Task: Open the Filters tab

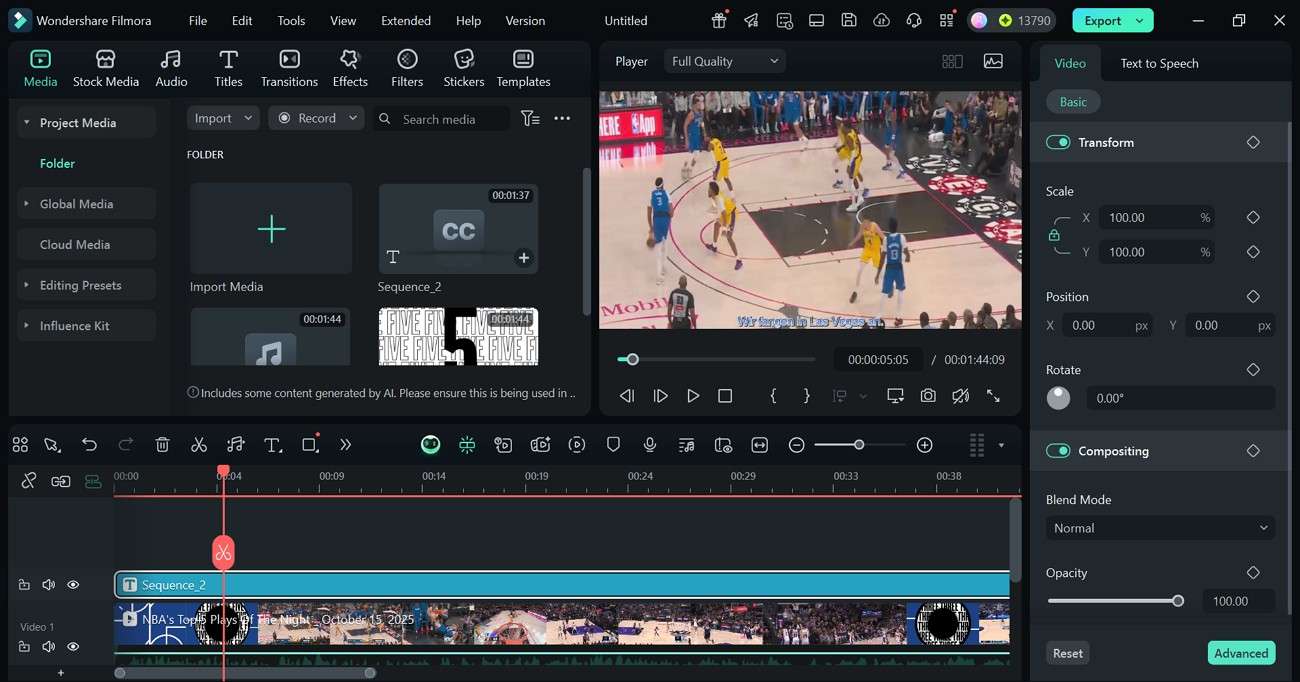Action: click(407, 68)
